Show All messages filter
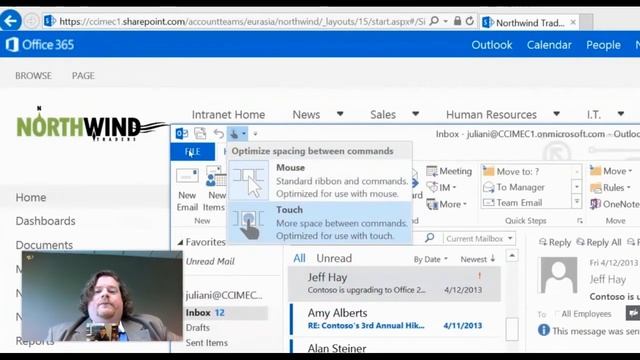The image size is (640, 360). click(299, 258)
